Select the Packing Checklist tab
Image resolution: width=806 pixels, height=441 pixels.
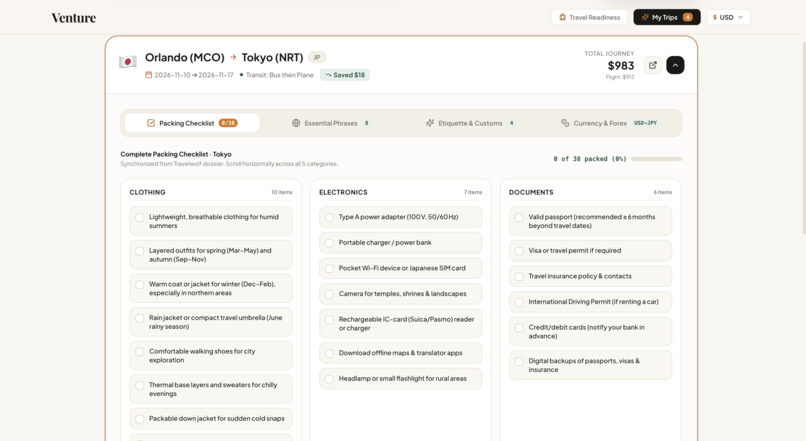tap(192, 123)
